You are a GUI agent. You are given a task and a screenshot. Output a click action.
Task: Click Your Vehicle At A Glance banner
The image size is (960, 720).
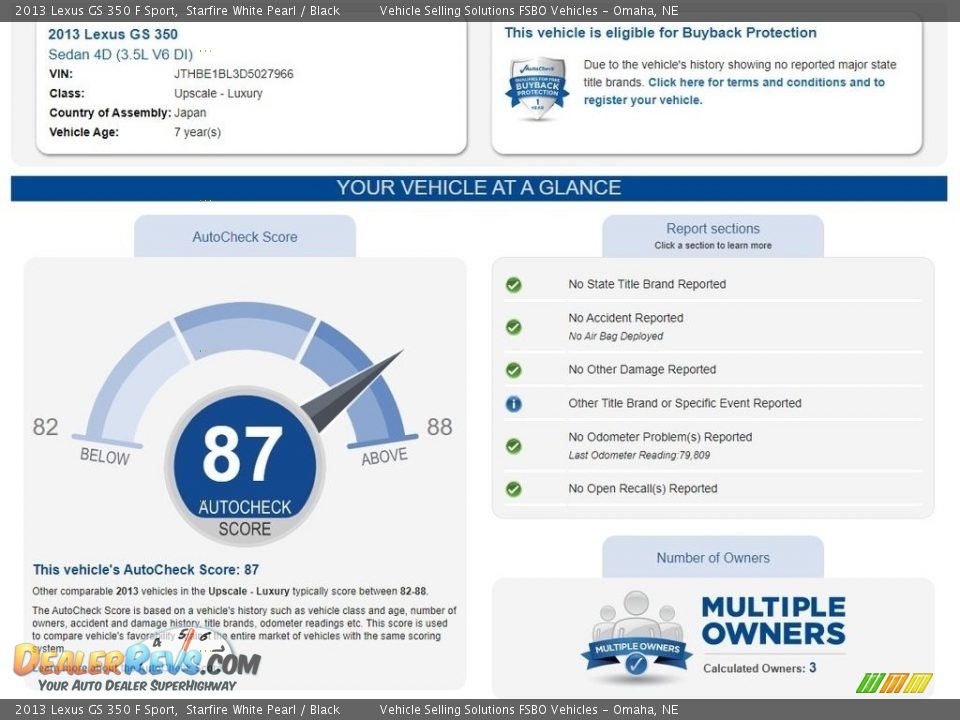point(479,188)
